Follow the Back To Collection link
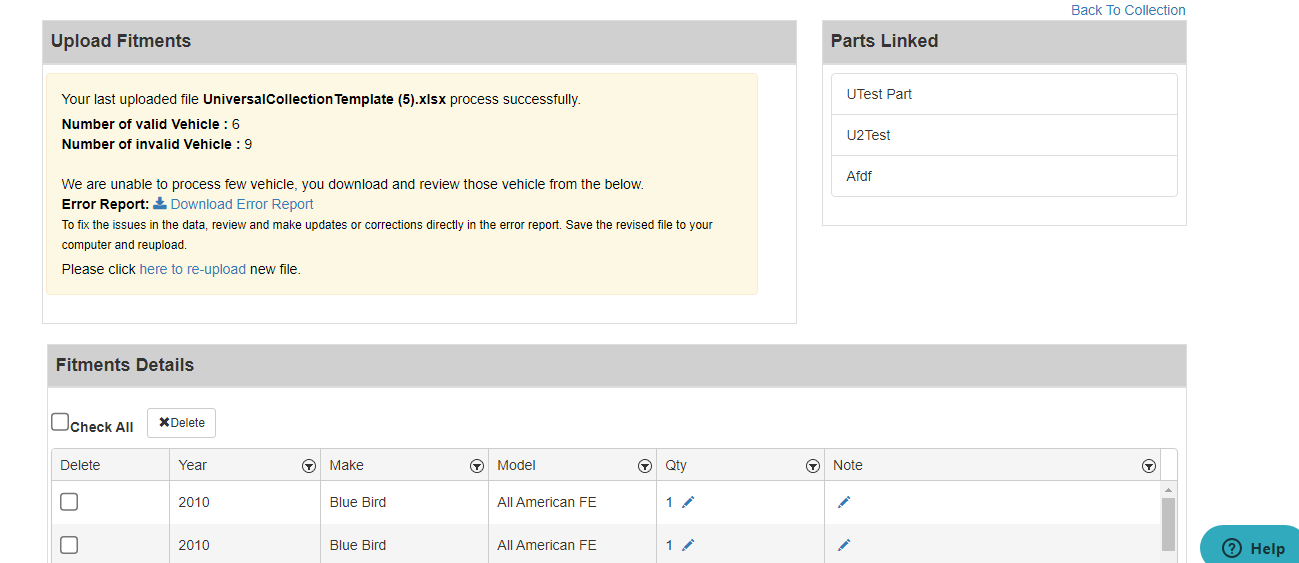1299x563 pixels. click(1127, 10)
